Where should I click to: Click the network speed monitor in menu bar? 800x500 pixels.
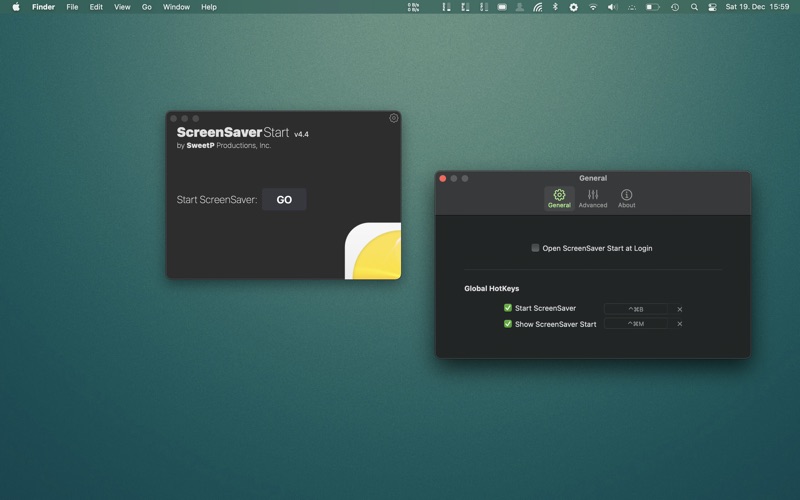pos(413,7)
